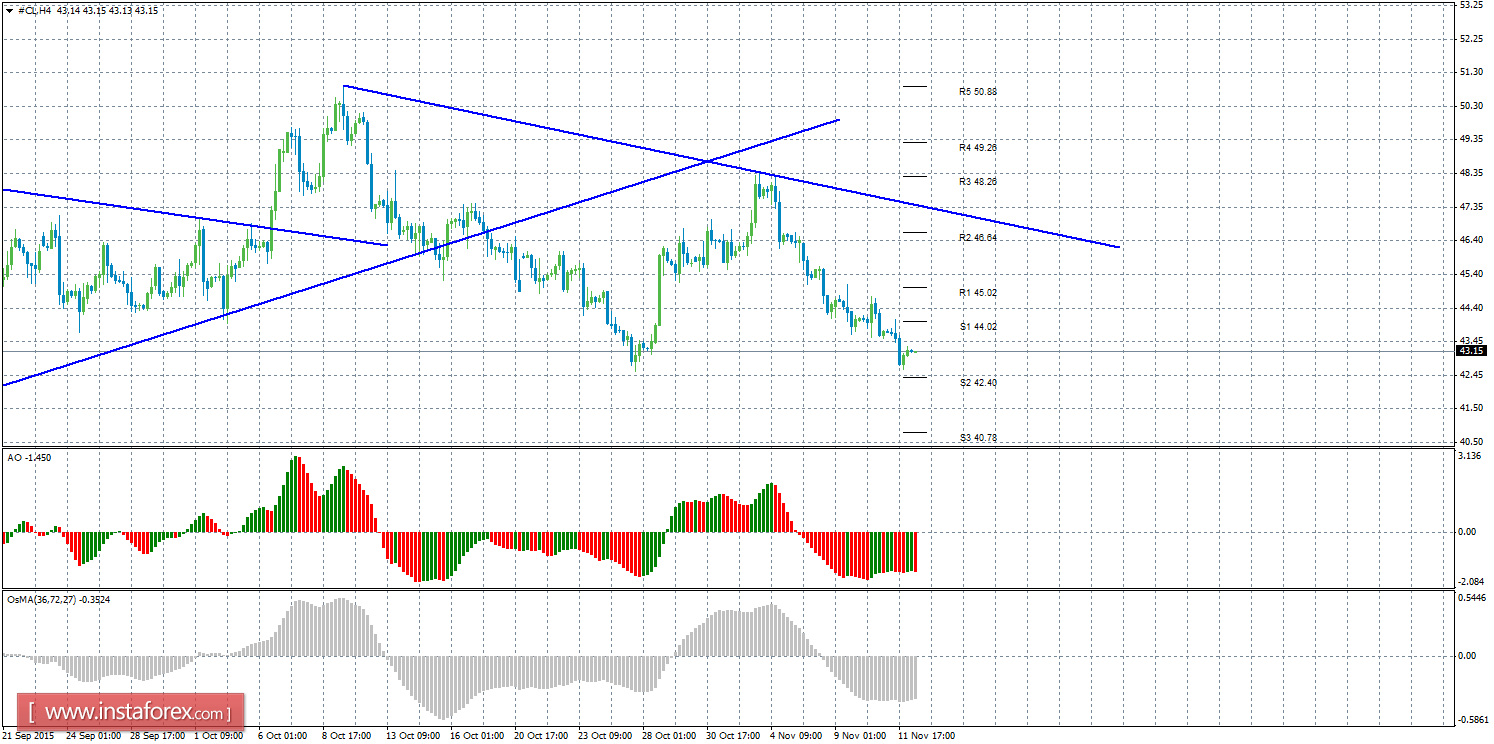1494x744 pixels.
Task: Click the small triangle before #CL,H4
Action: 11,10
